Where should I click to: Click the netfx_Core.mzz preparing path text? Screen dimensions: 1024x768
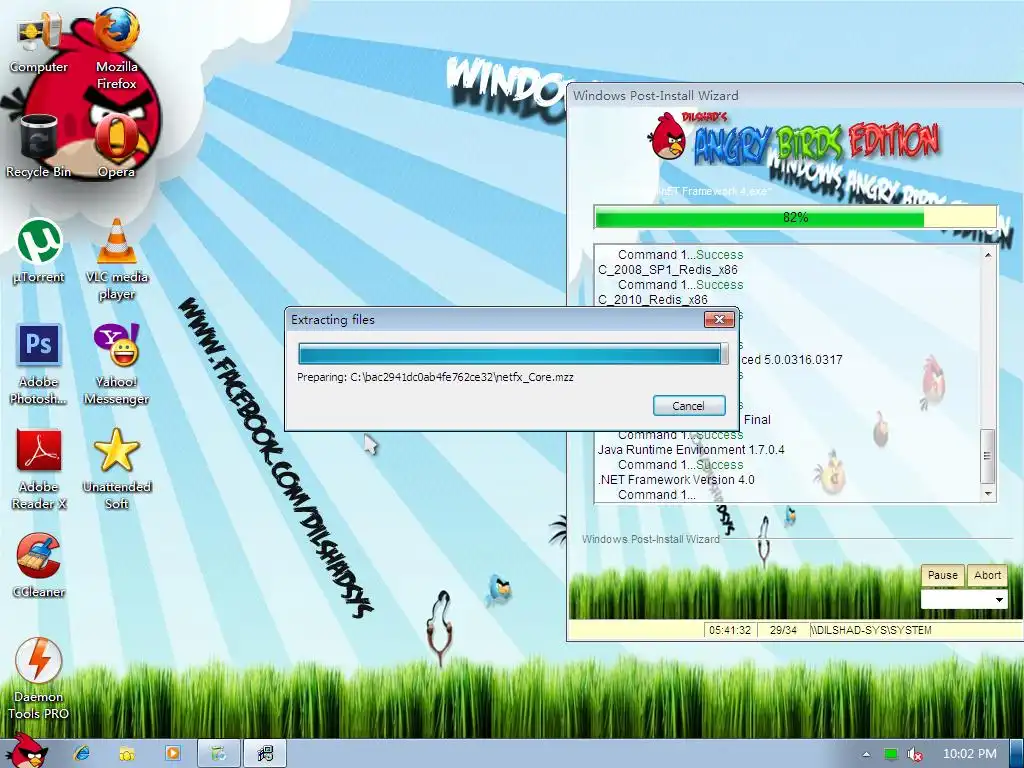[x=435, y=377]
